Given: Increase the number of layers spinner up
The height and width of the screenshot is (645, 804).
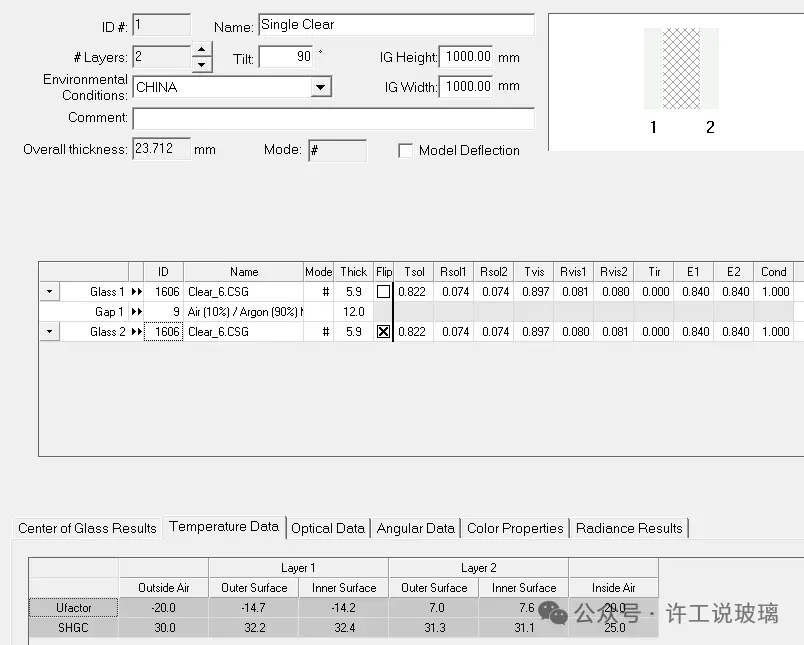Looking at the screenshot, I should (202, 50).
